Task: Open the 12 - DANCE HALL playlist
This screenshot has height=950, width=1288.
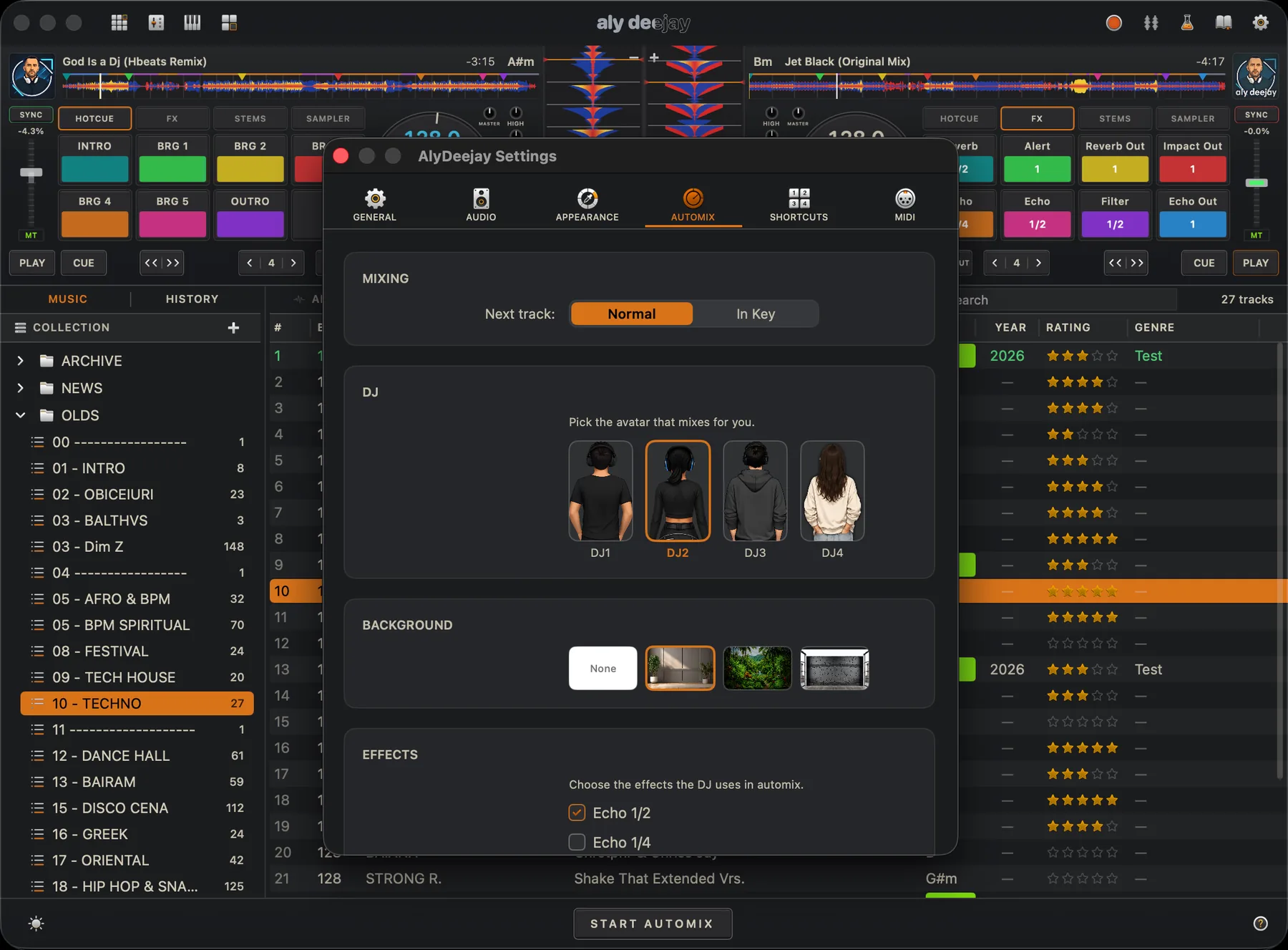Action: 137,756
